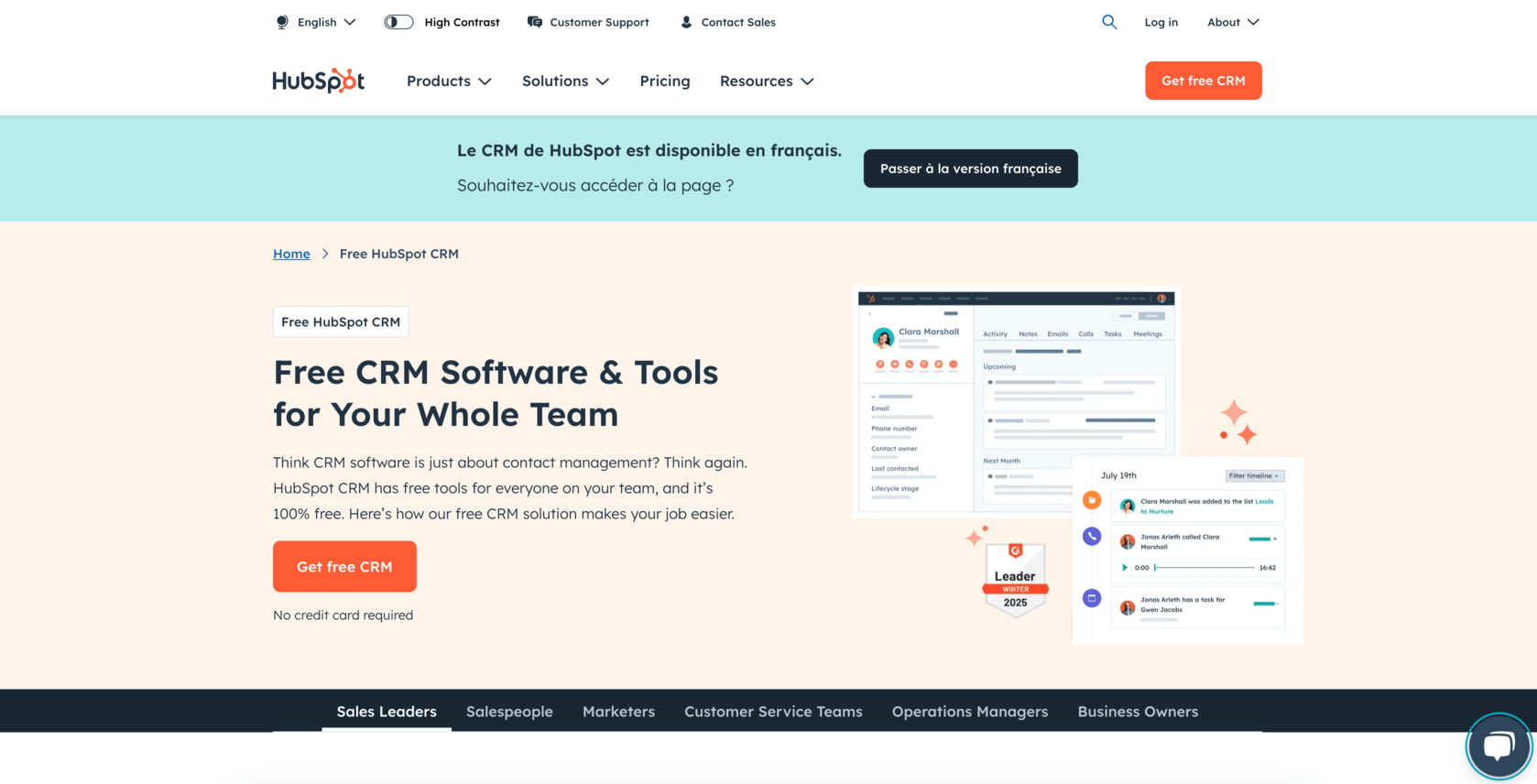The width and height of the screenshot is (1537, 784).
Task: Open the search magnifier icon
Action: tap(1109, 22)
